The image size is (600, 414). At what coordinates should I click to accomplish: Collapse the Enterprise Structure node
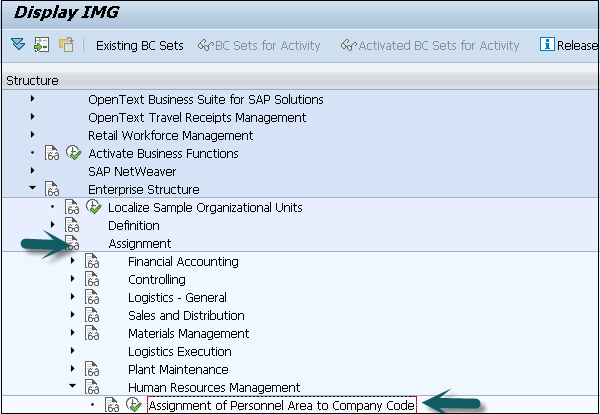click(x=33, y=189)
